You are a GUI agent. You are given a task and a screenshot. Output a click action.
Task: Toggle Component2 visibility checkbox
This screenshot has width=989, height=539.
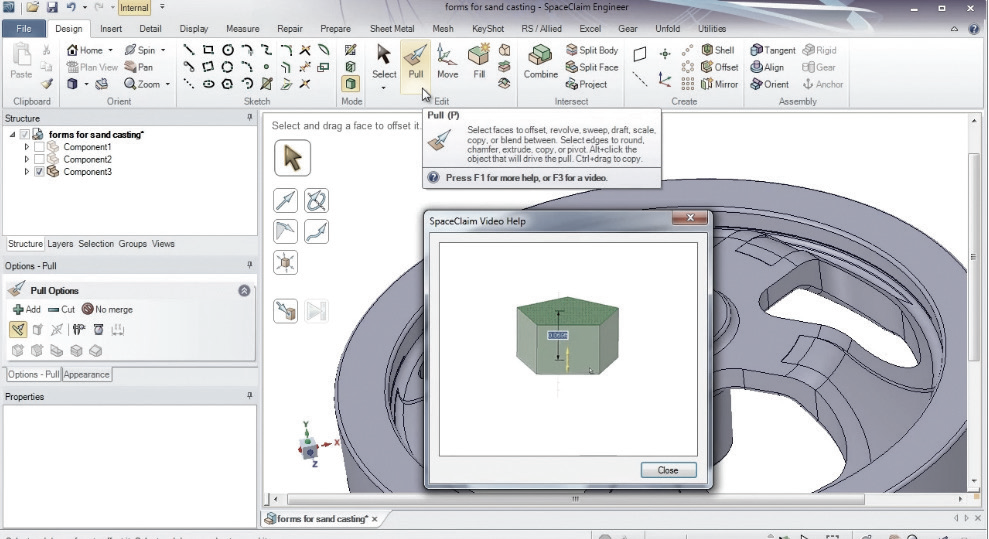coord(39,159)
